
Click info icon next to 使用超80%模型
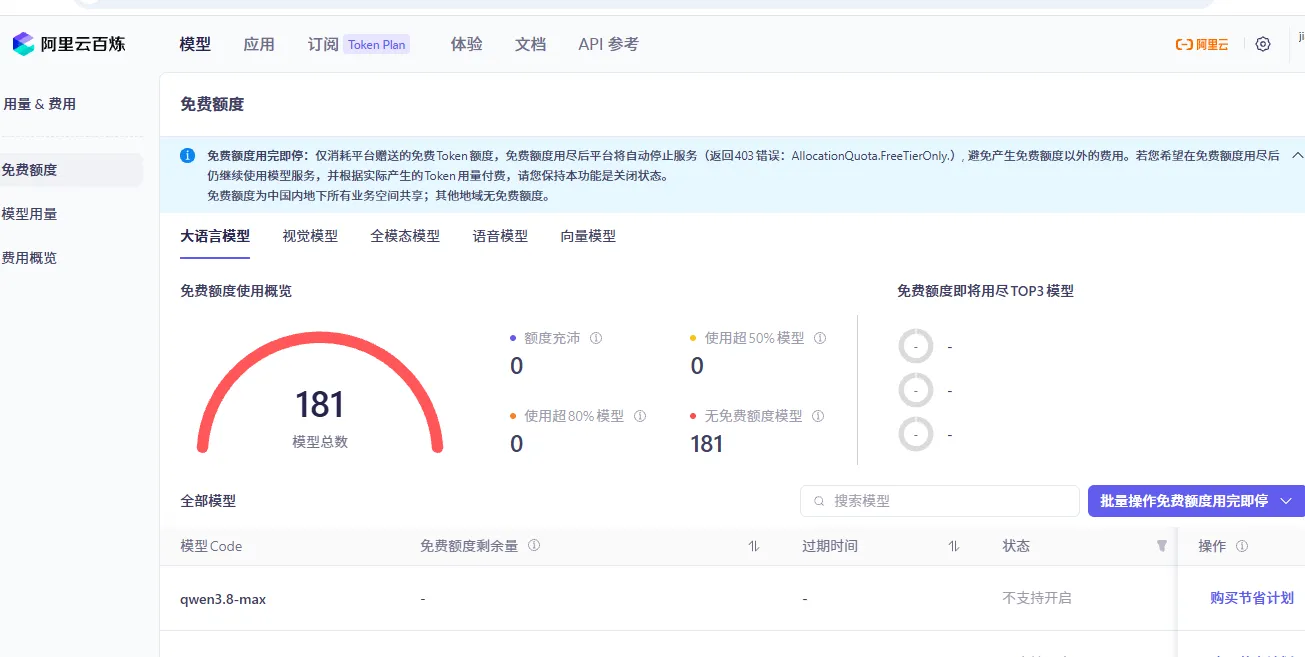point(640,416)
